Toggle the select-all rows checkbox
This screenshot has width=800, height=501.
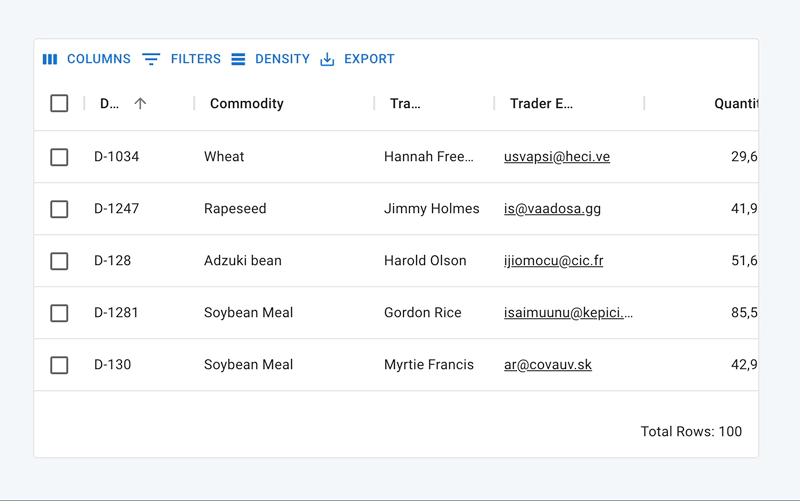[x=59, y=104]
